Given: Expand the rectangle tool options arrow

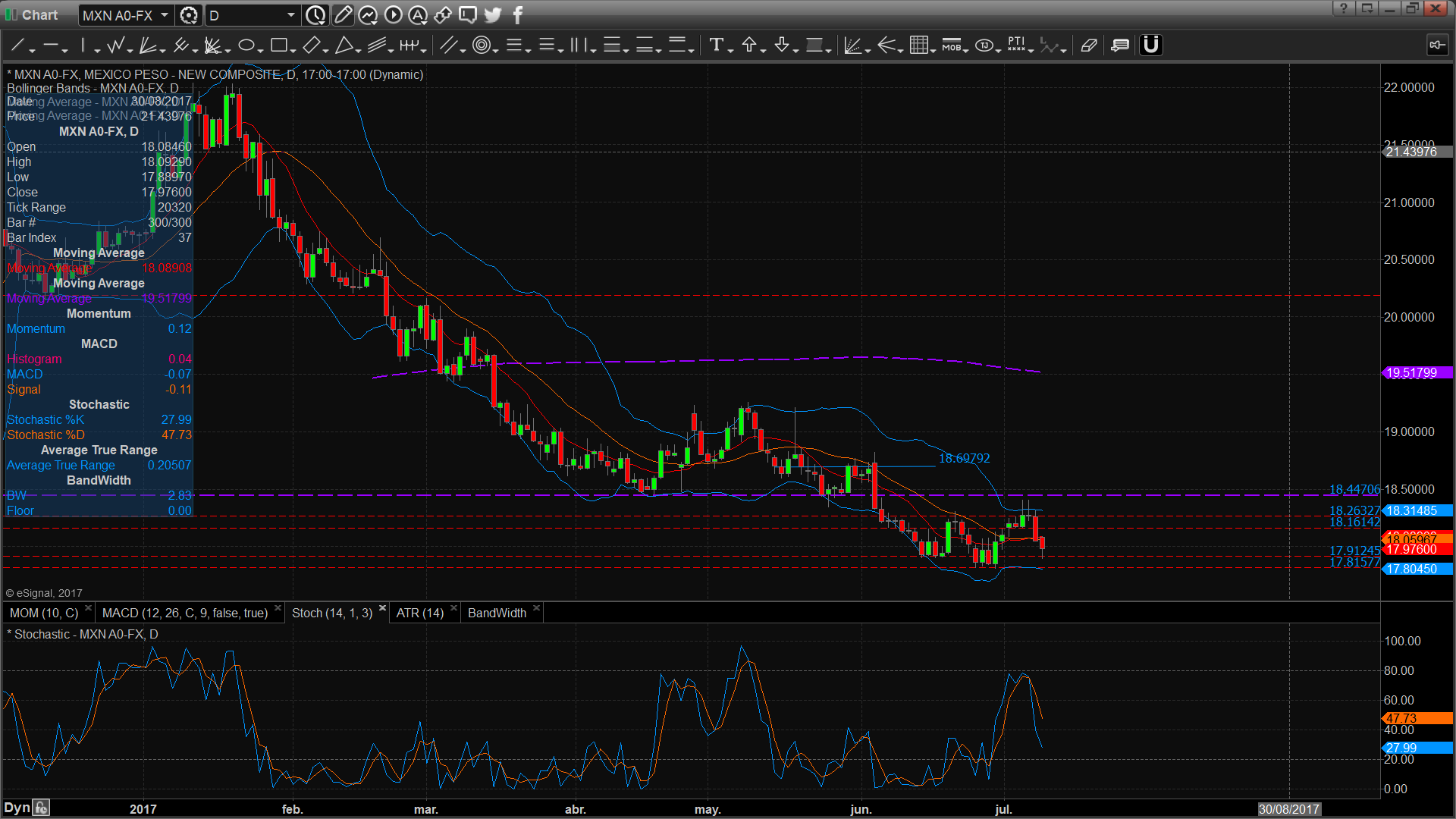Looking at the screenshot, I should click(293, 51).
